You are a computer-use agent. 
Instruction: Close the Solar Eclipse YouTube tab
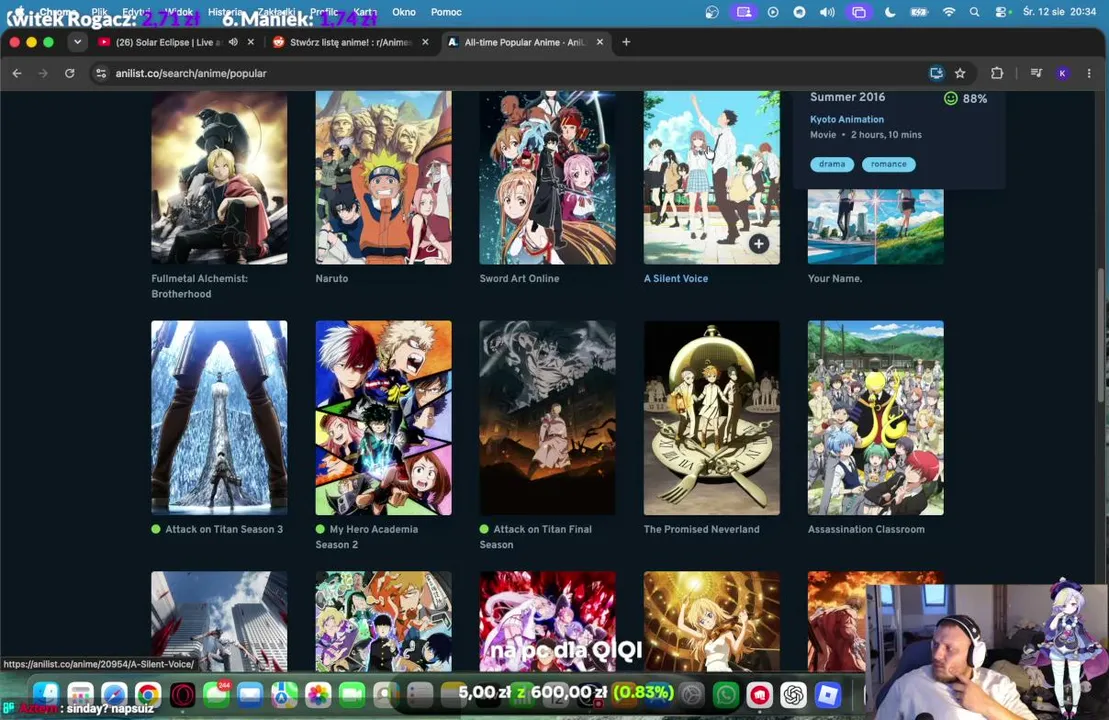(x=250, y=42)
